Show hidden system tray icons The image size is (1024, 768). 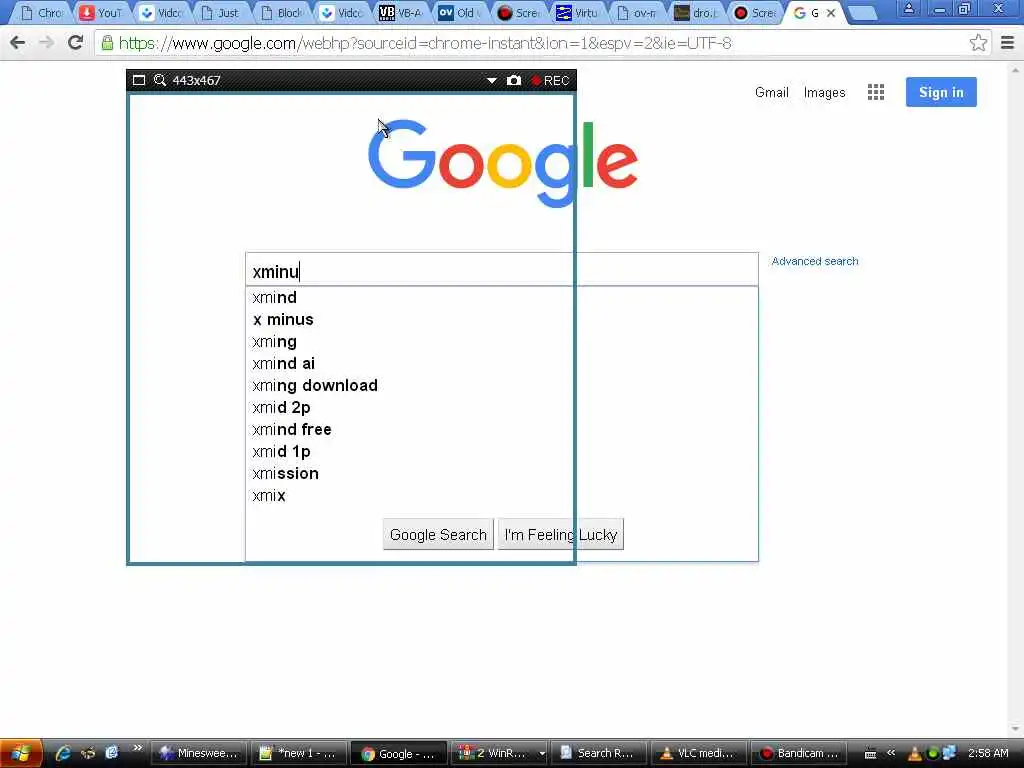[891, 753]
